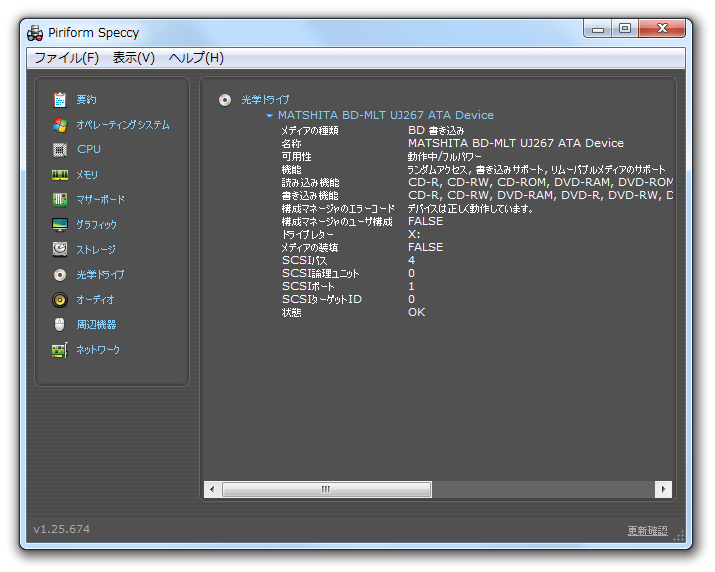Click the Windows flag operating system icon
715x572 pixels.
pos(60,125)
